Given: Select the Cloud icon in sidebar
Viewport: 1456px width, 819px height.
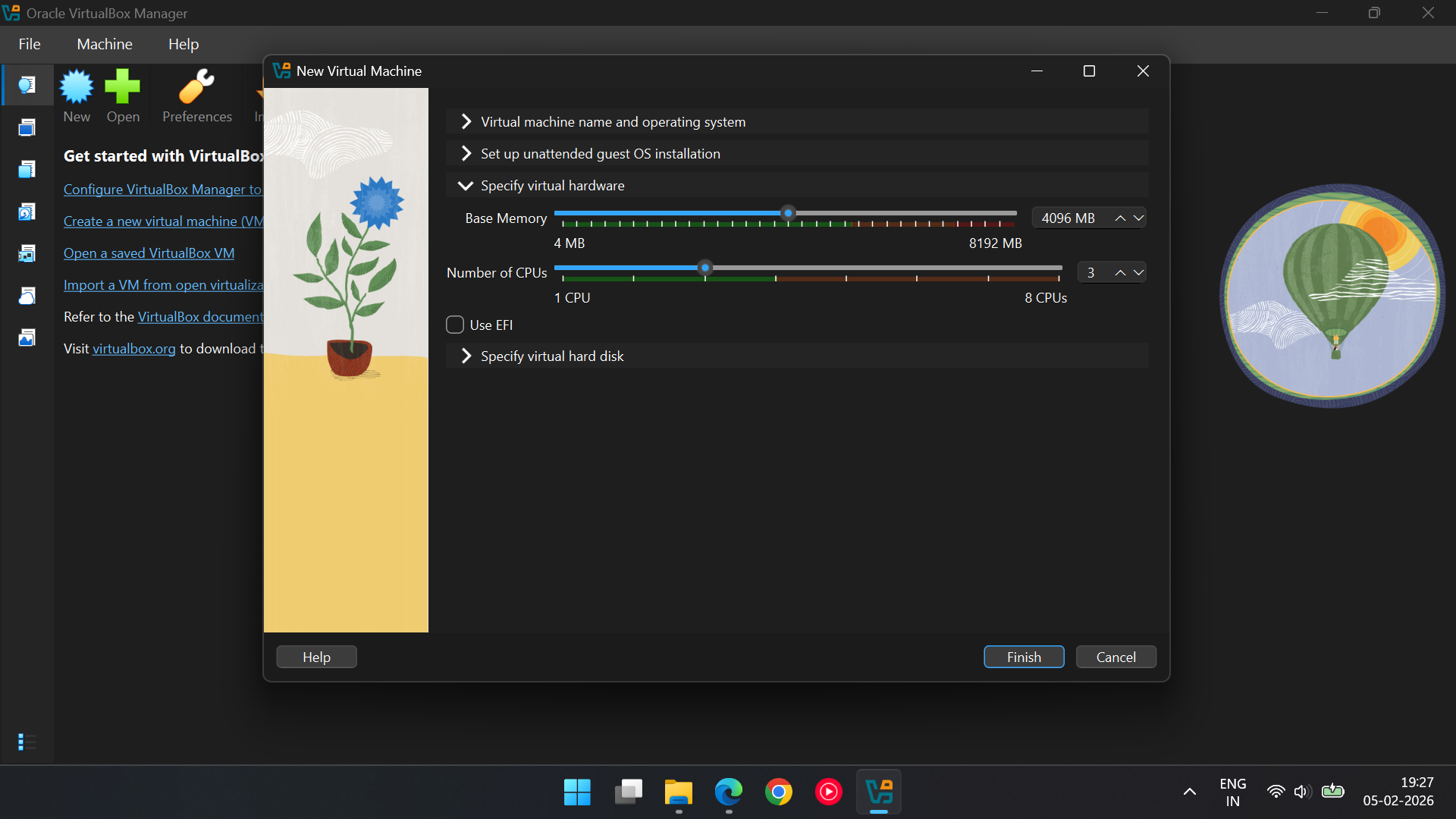Looking at the screenshot, I should (x=27, y=296).
